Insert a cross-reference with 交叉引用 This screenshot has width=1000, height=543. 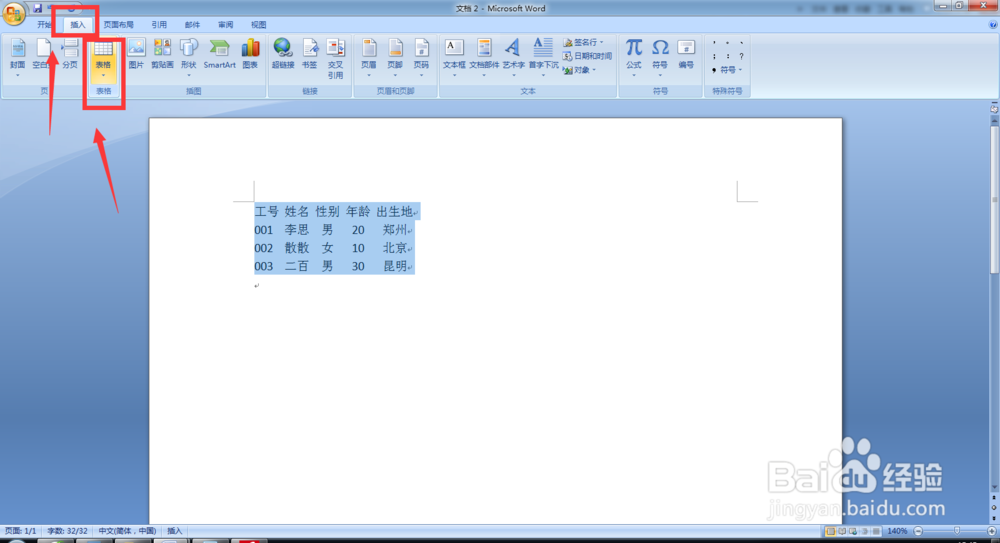point(335,59)
